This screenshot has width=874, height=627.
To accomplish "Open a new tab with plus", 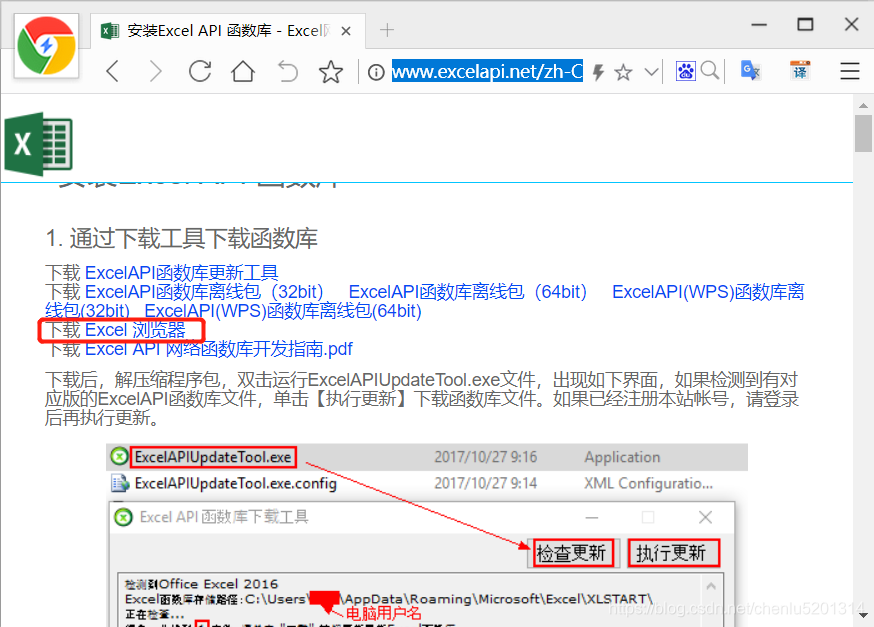I will (387, 30).
